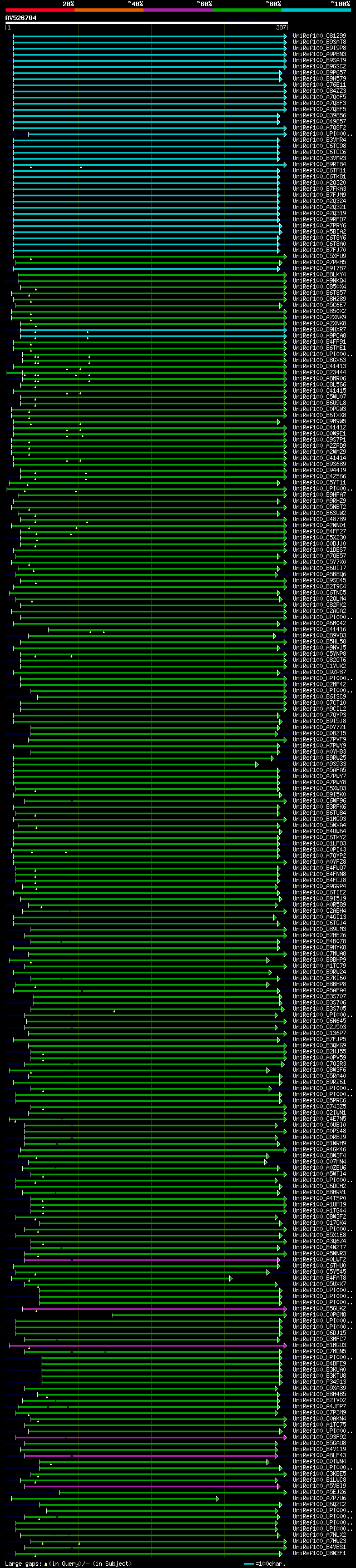
Task: Select hit label UniRef100_A8LF43
Action: 319,1456
